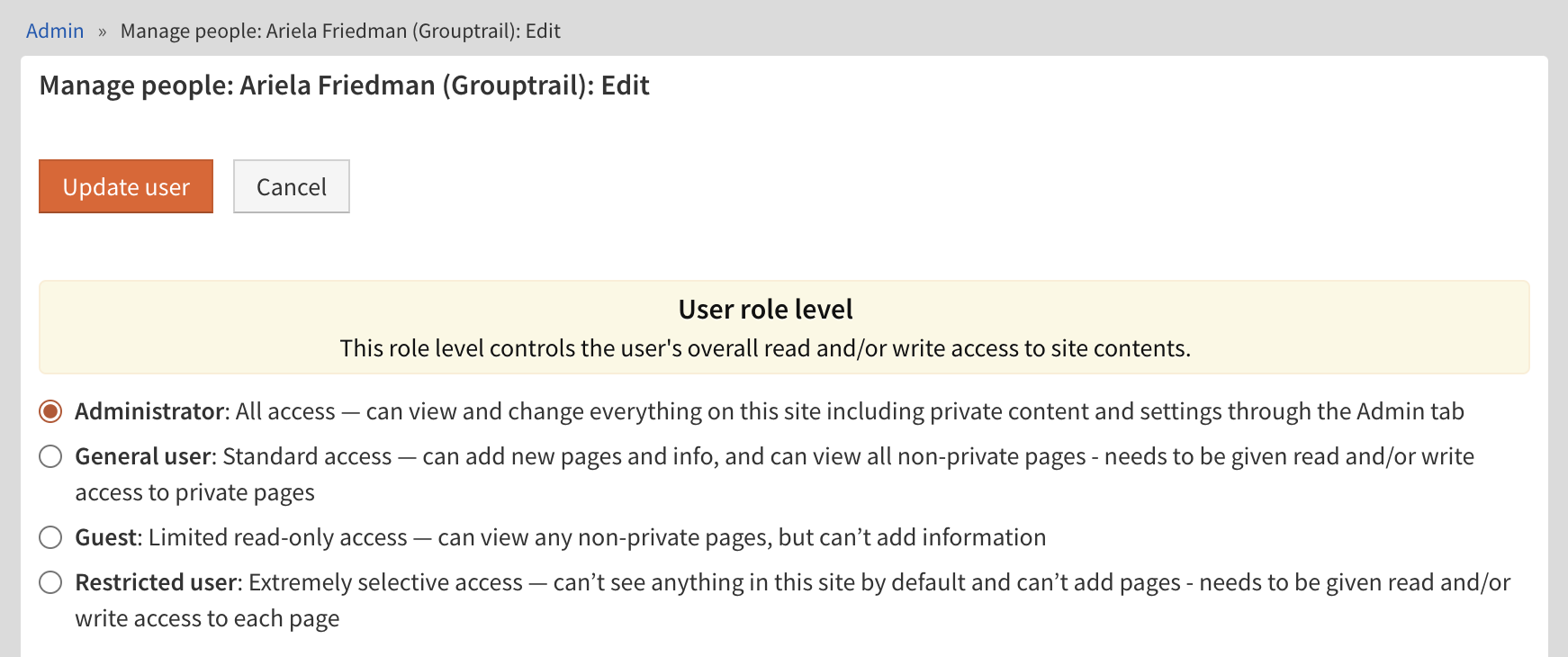Click the page title "Manage people" heading

click(x=344, y=85)
